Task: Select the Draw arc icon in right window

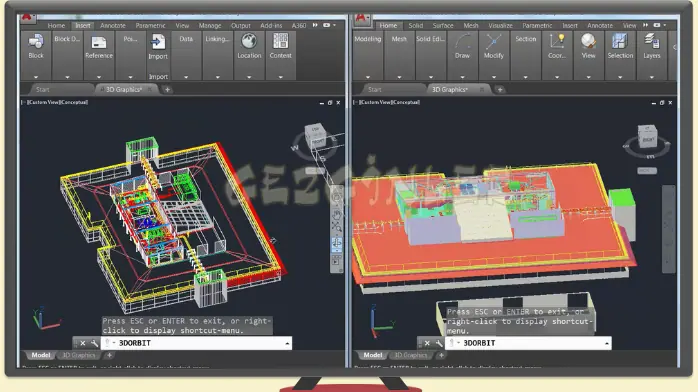Action: [x=463, y=41]
